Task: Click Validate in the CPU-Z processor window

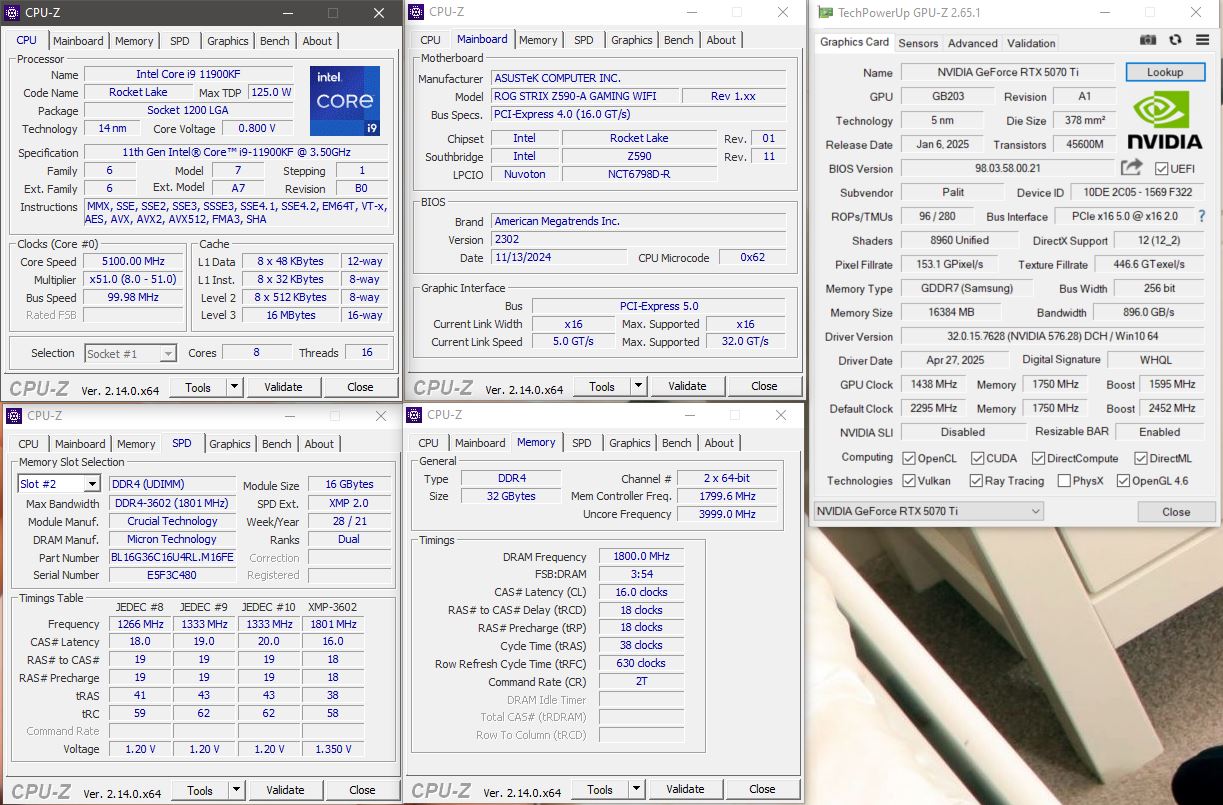Action: (283, 387)
